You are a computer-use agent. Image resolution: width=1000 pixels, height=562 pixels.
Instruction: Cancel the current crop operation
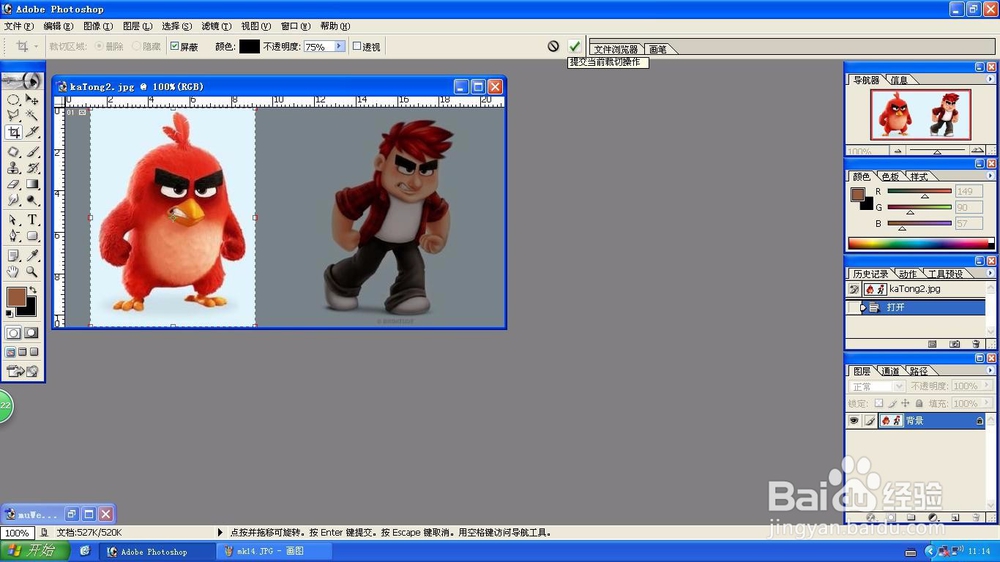click(x=553, y=46)
